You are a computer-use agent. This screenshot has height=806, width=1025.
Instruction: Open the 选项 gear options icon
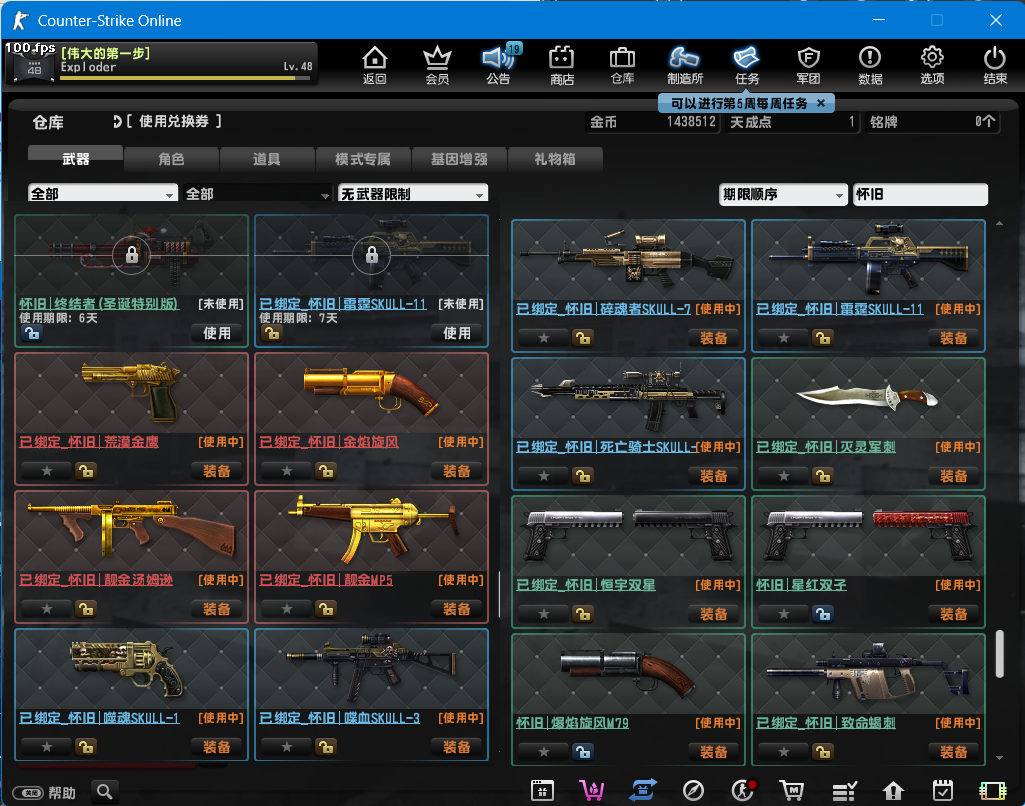point(932,65)
